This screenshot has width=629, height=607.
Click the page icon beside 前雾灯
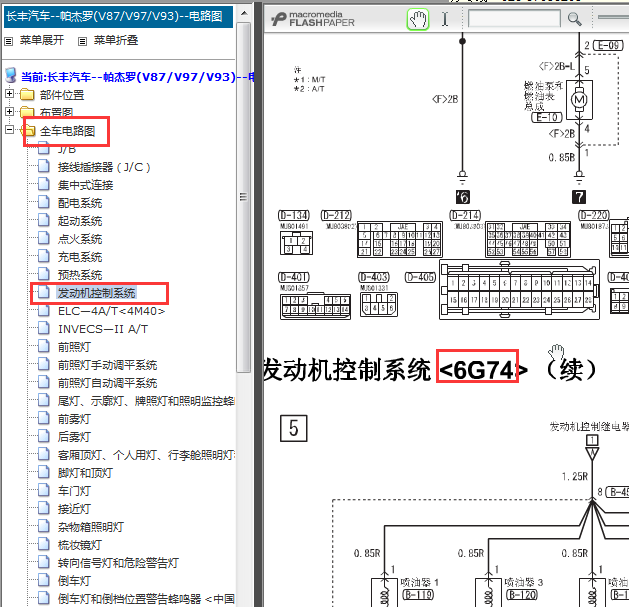[x=44, y=418]
